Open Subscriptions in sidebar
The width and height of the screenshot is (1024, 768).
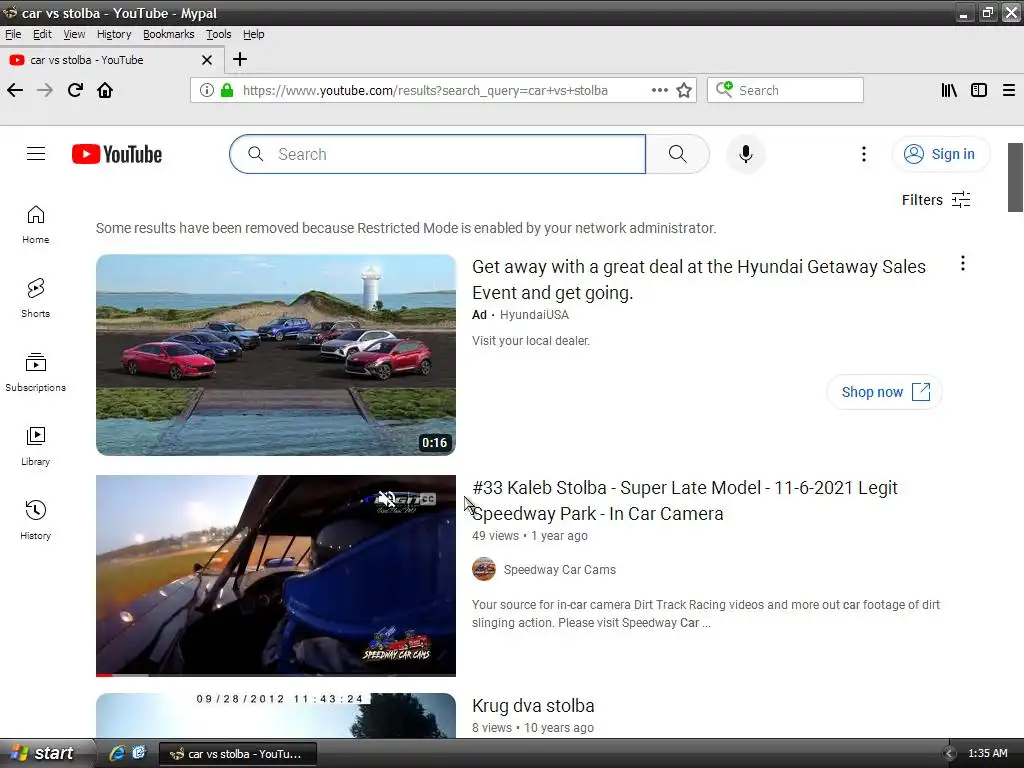(36, 372)
